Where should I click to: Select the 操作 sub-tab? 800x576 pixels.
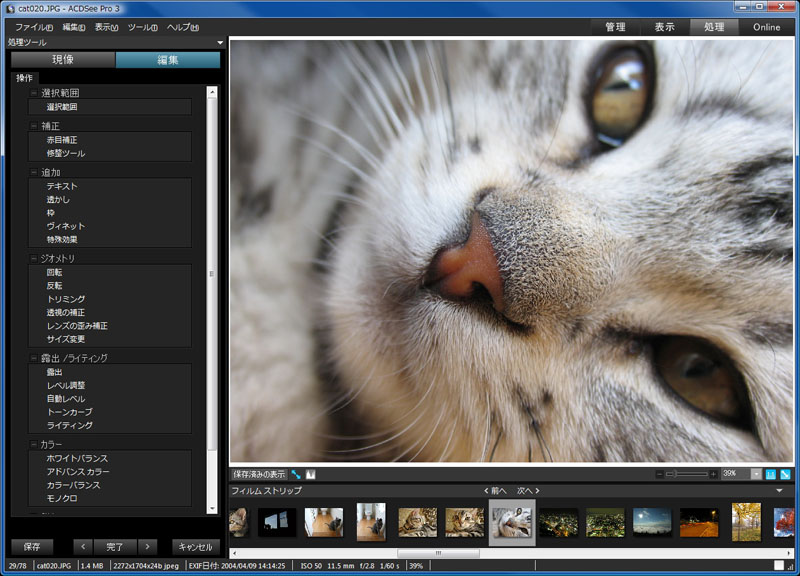click(24, 78)
